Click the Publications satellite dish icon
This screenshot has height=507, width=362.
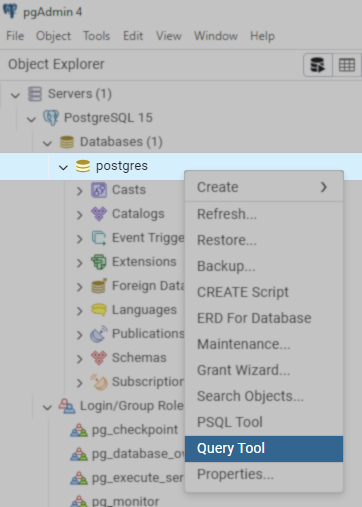99,334
